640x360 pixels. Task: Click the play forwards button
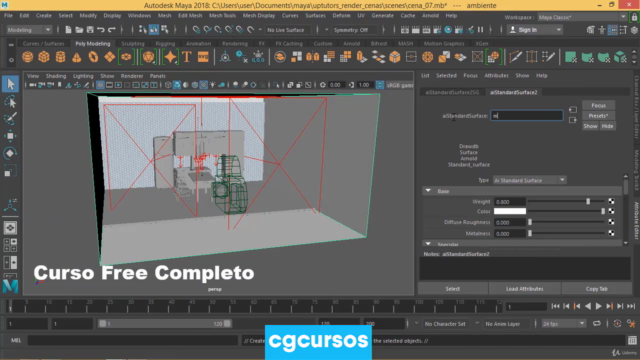tap(598, 306)
